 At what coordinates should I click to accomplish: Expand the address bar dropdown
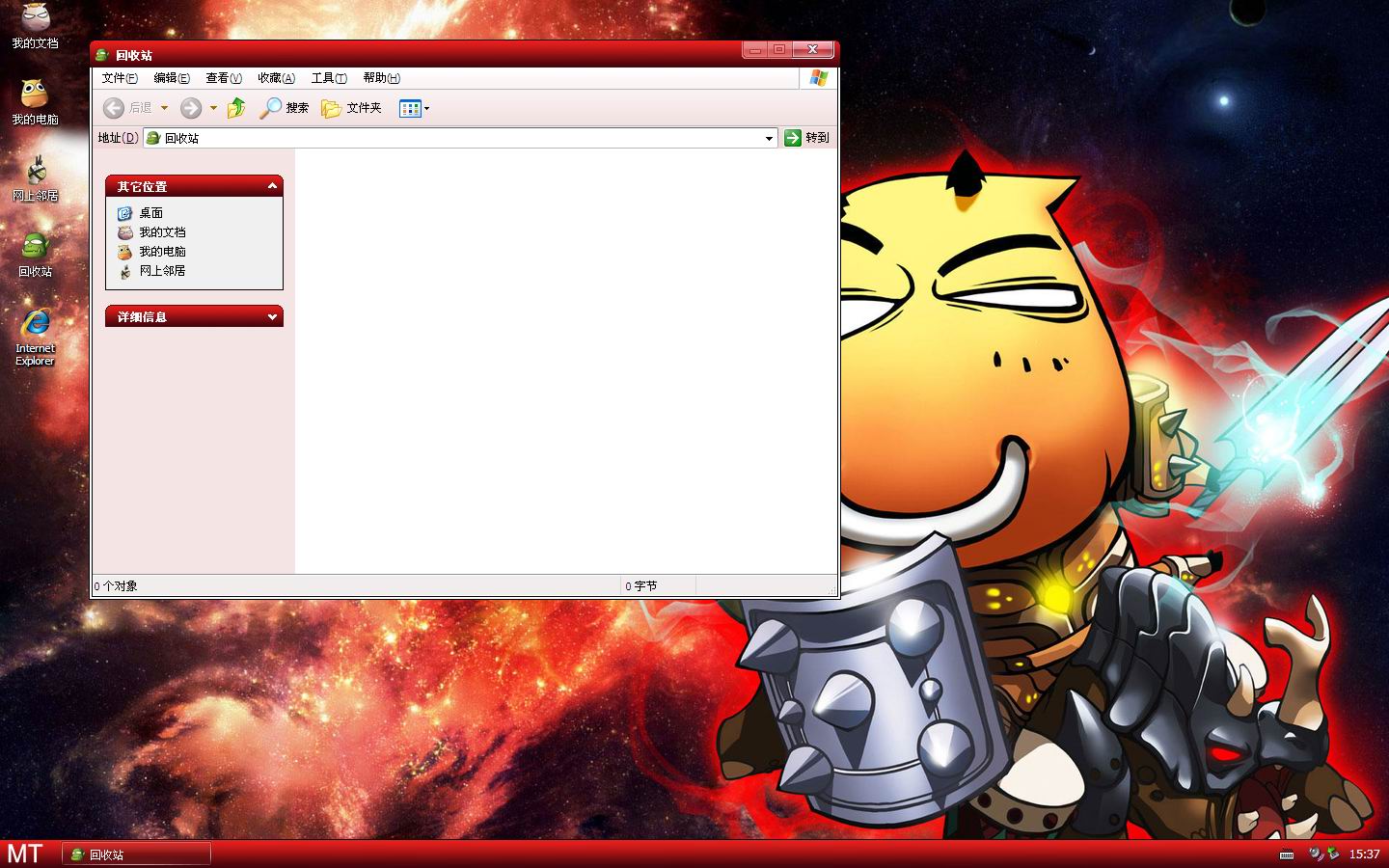[x=769, y=138]
